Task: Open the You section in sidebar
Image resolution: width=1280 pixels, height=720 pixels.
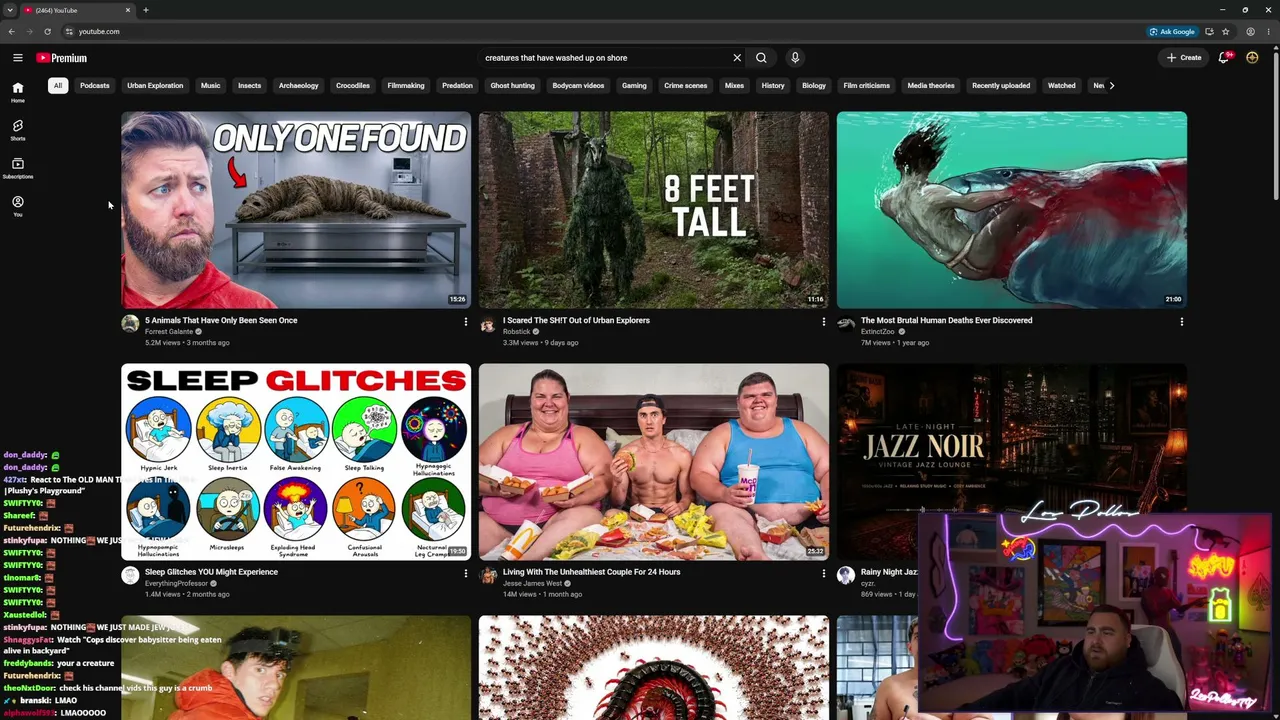Action: point(17,206)
